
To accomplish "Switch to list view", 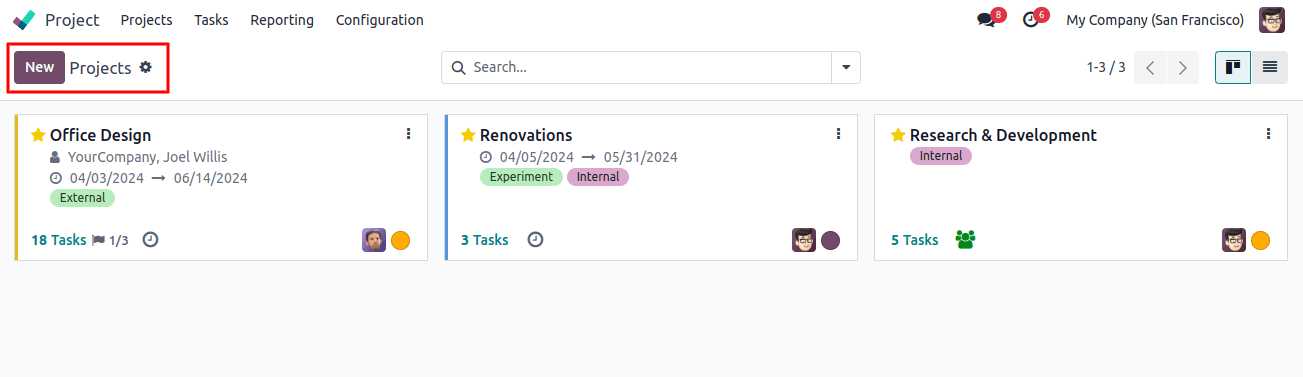I will [1269, 67].
